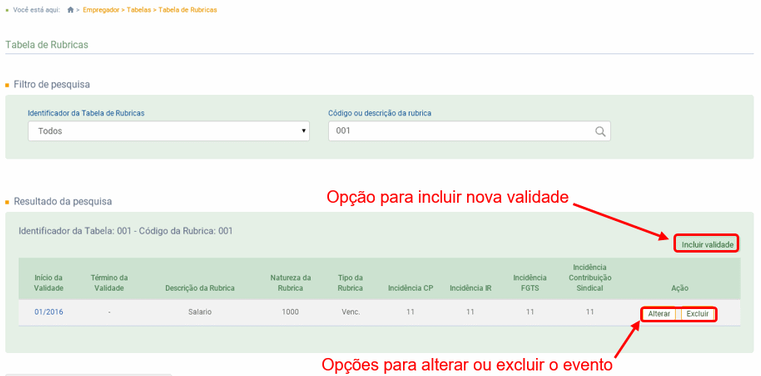Select the Descrição da Rubrica column header
This screenshot has height=376, width=761.
[200, 288]
